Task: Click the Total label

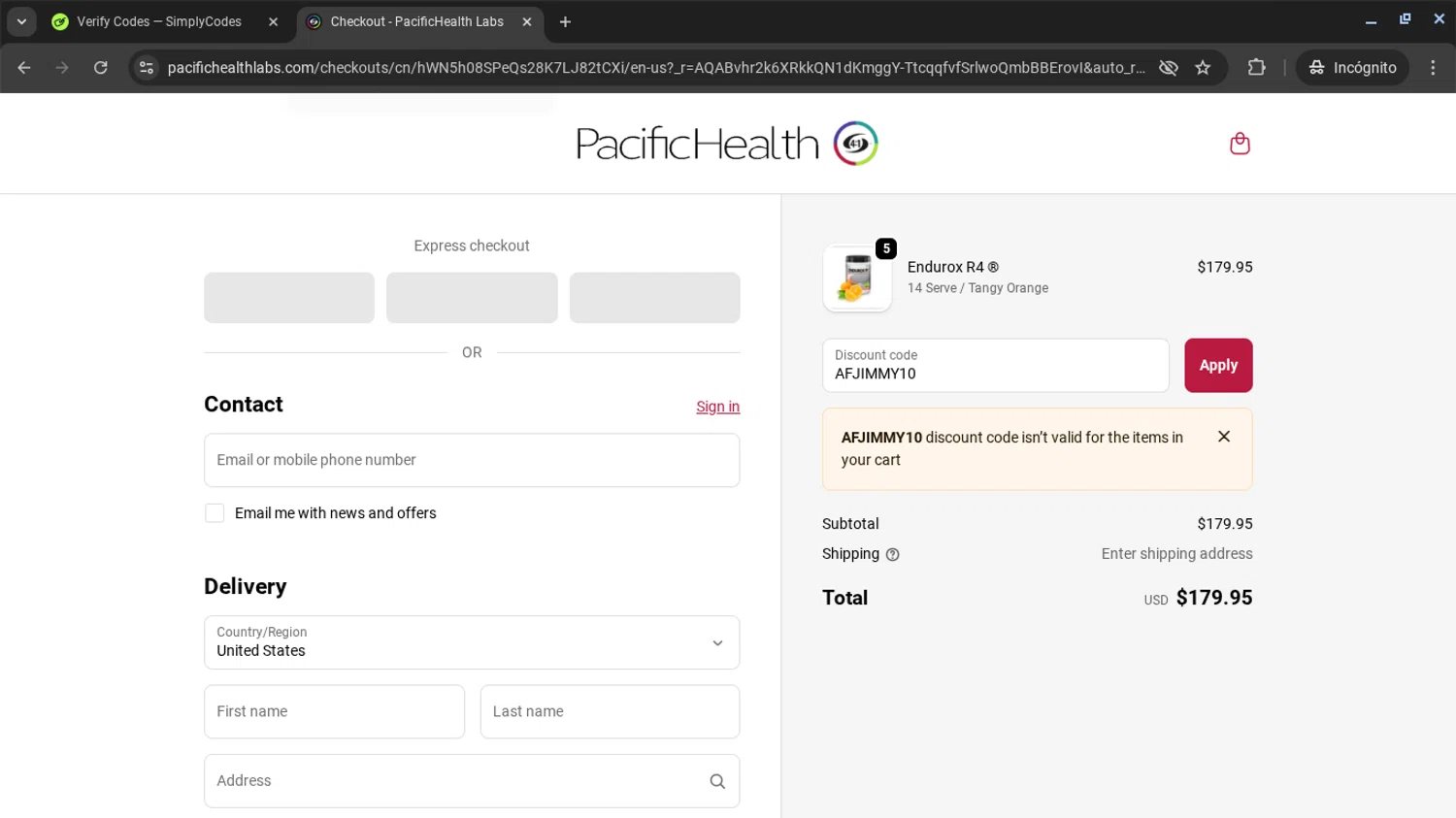Action: (x=845, y=598)
